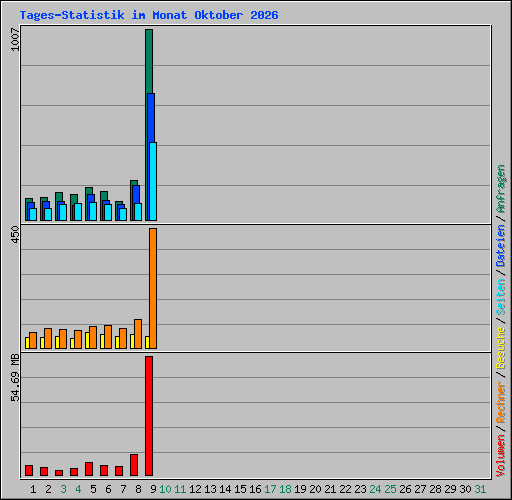Image resolution: width=512 pixels, height=500 pixels.
Task: Click the orange Rechner bar for day 8
Action: point(138,334)
